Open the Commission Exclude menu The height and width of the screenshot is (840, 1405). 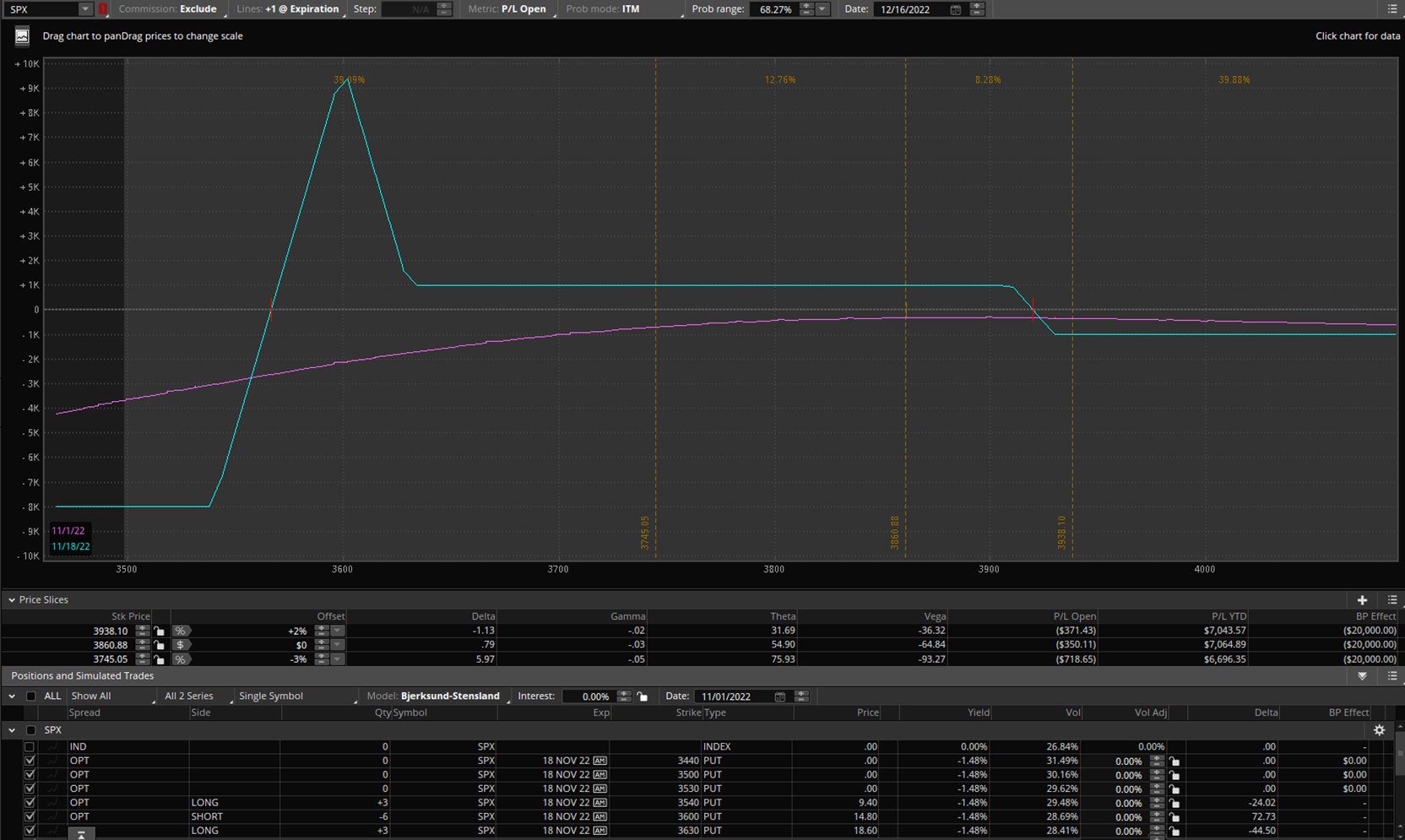point(197,9)
